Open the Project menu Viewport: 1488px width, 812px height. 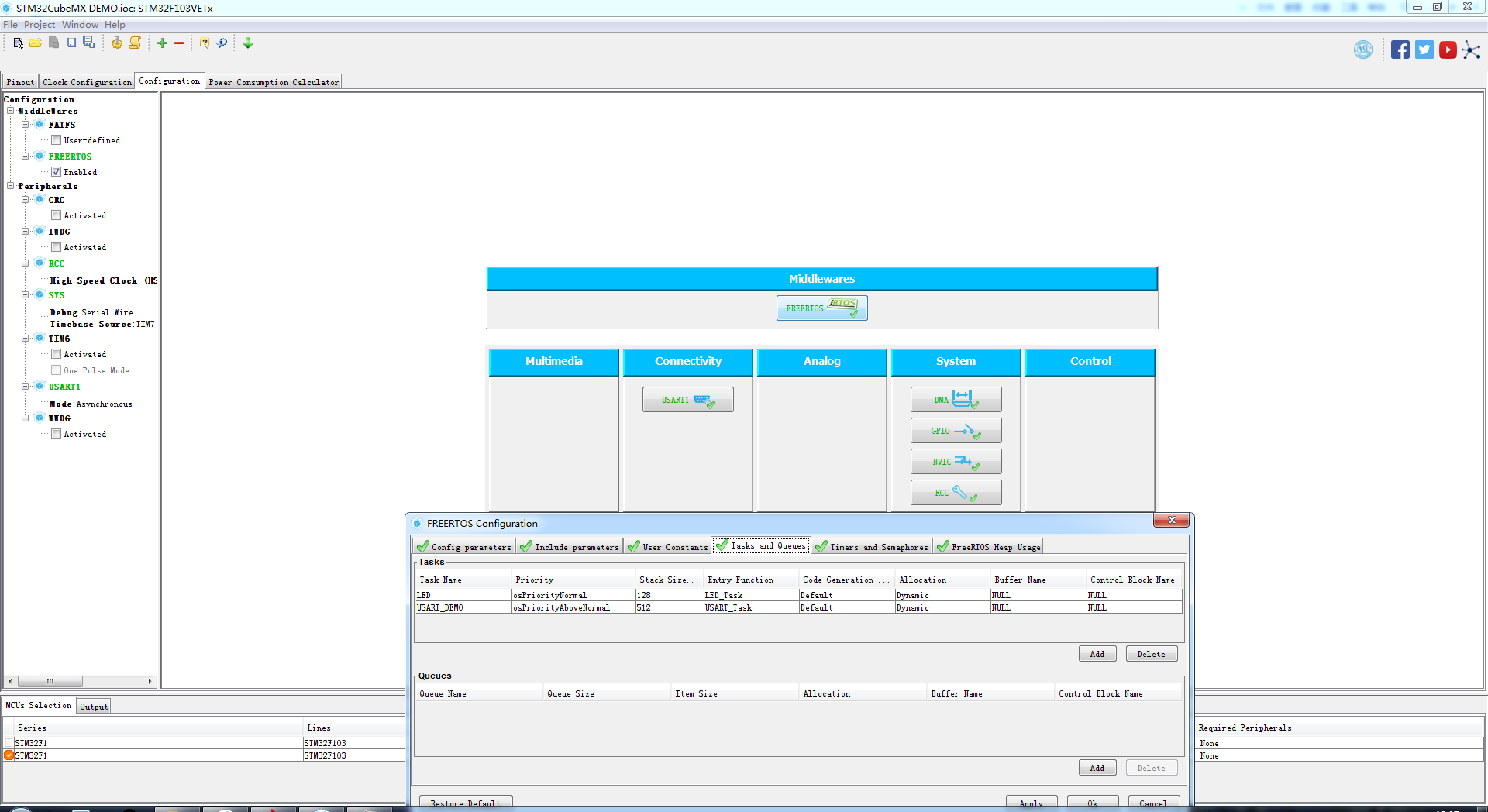(40, 25)
